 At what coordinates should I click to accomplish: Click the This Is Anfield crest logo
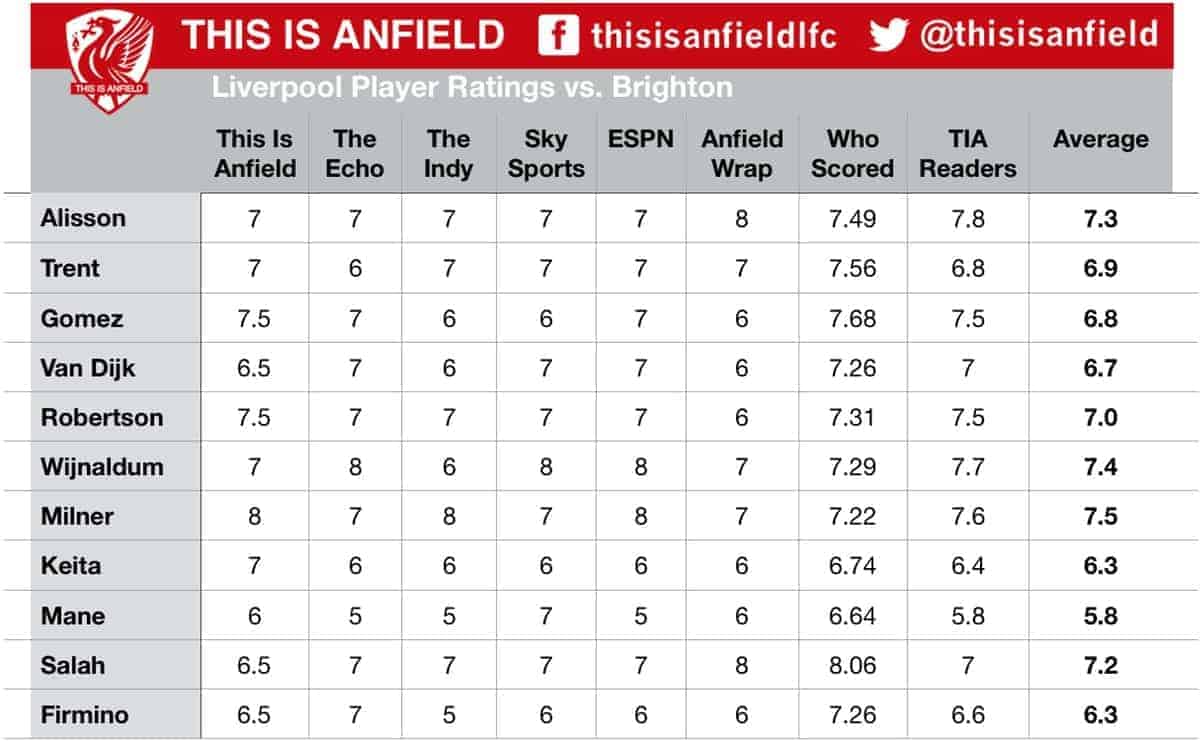click(x=110, y=60)
